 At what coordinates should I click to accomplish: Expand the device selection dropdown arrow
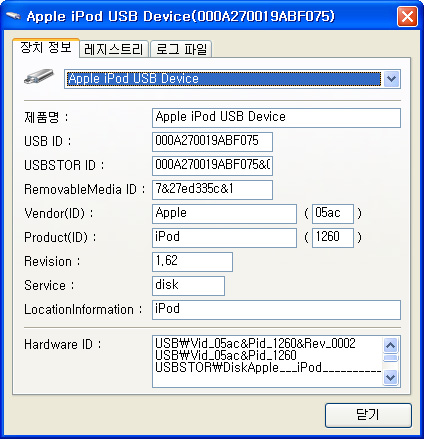click(391, 79)
